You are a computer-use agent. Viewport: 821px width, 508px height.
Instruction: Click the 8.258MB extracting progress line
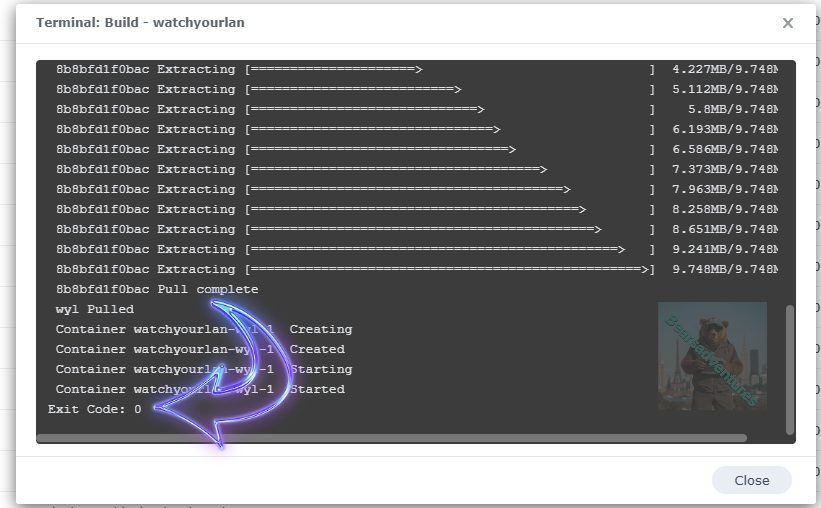coord(415,209)
